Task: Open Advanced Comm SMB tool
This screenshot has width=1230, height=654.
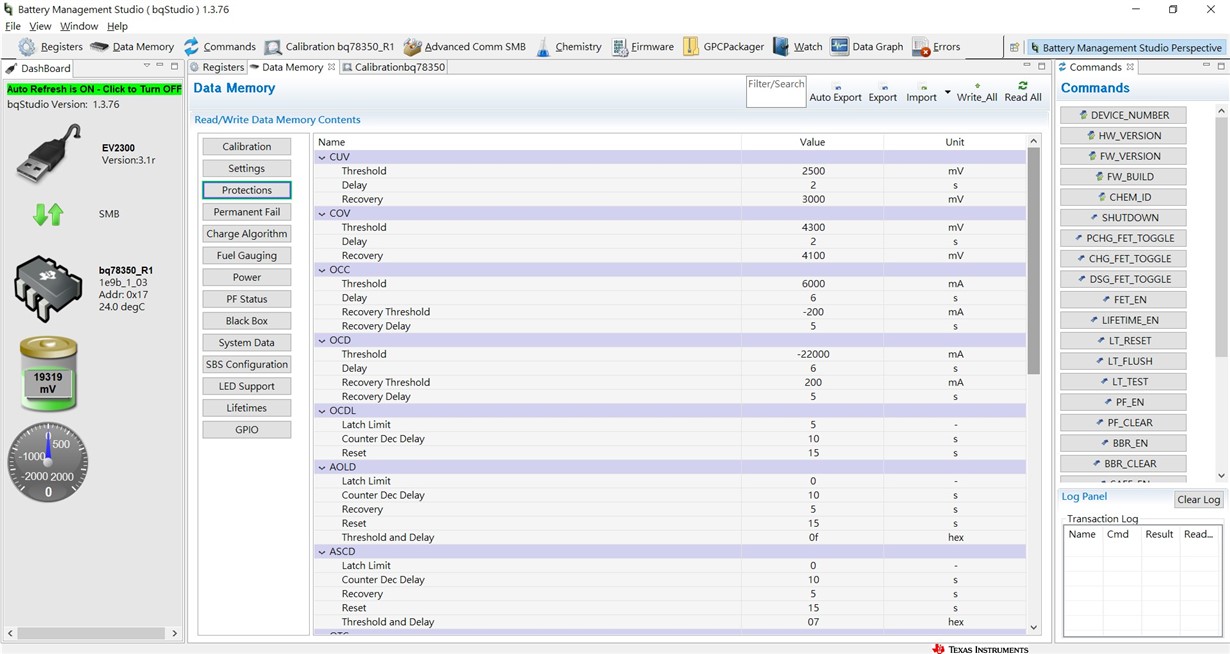Action: (464, 47)
